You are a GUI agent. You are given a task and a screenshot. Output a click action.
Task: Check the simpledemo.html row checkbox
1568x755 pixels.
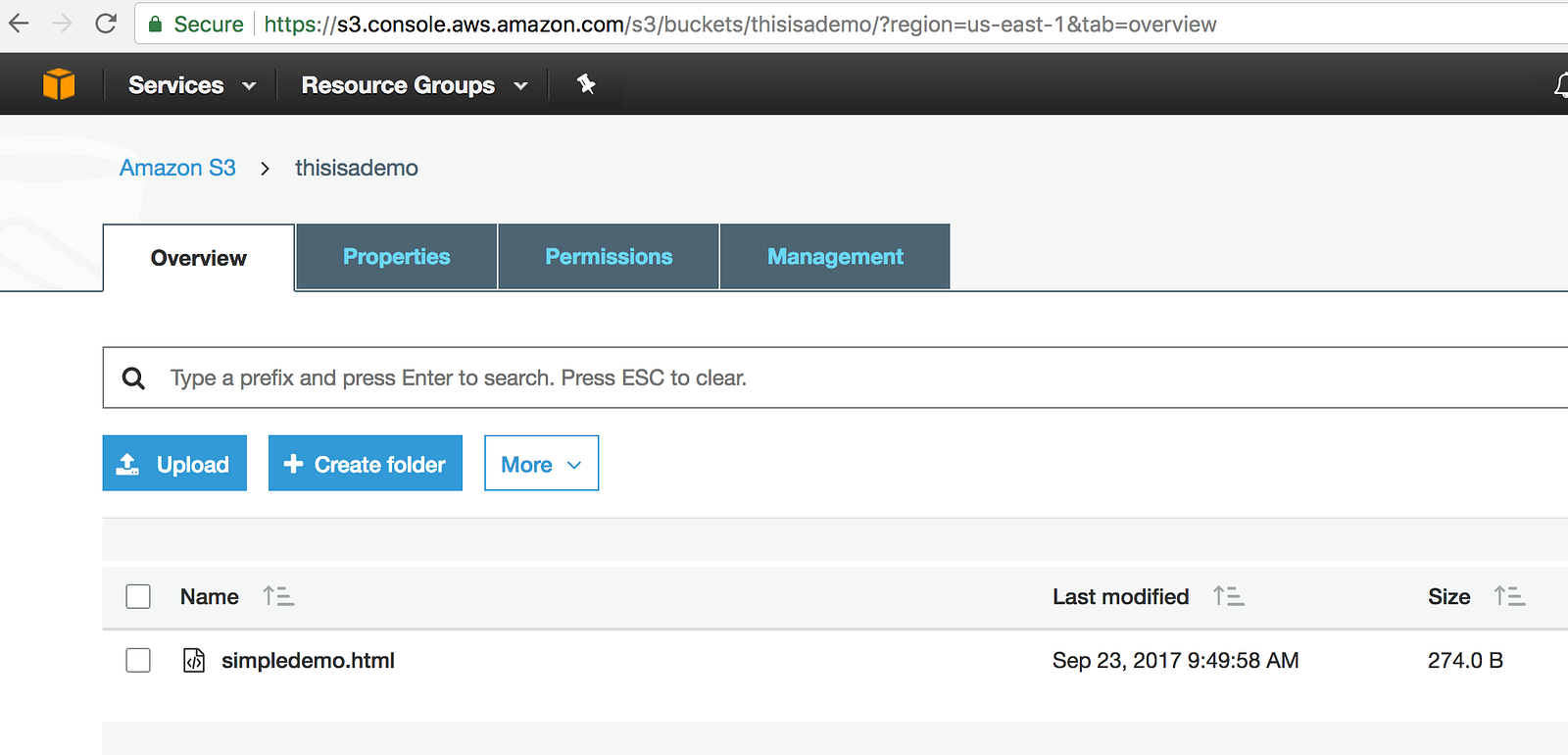pyautogui.click(x=138, y=661)
